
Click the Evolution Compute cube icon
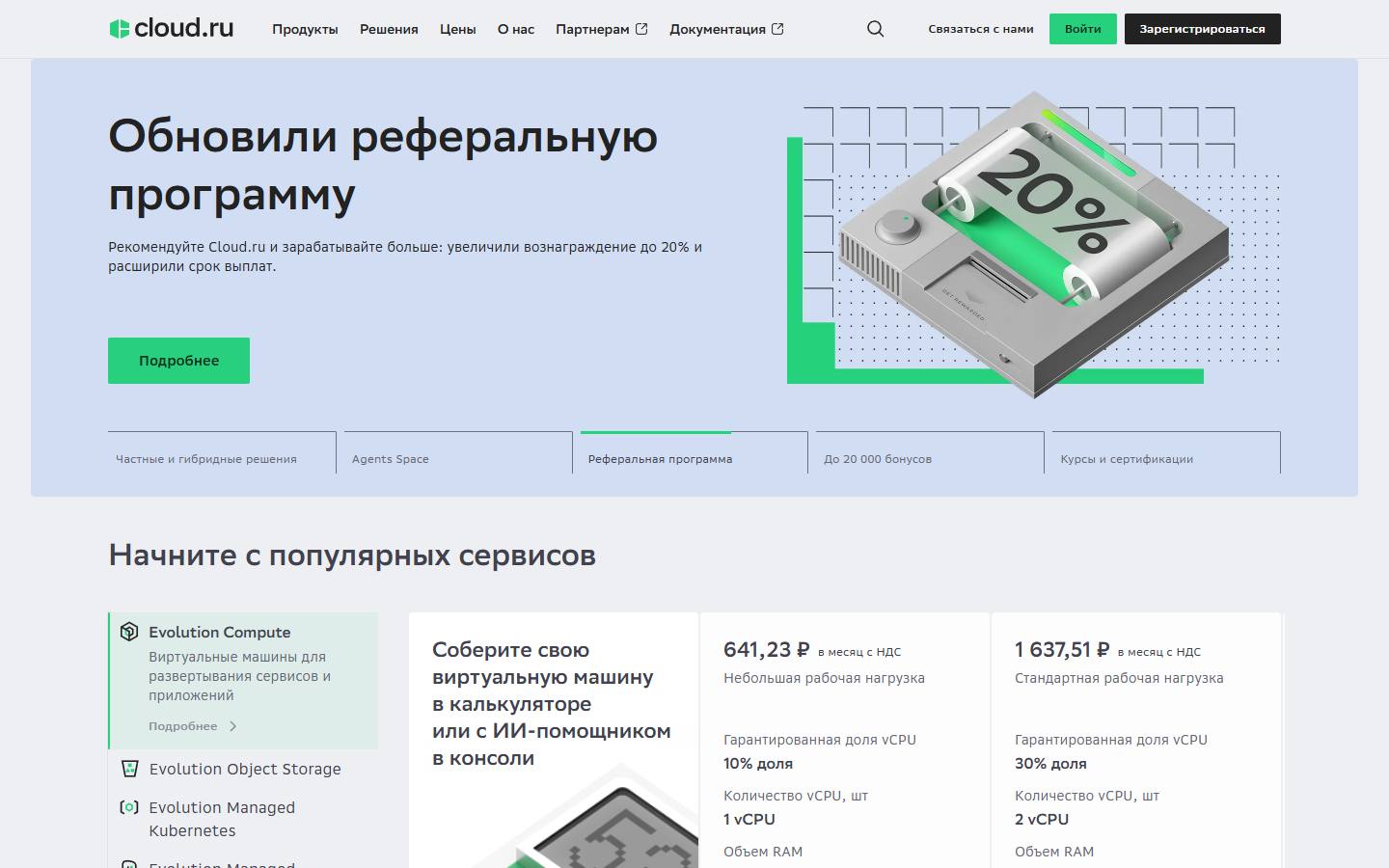tap(129, 632)
